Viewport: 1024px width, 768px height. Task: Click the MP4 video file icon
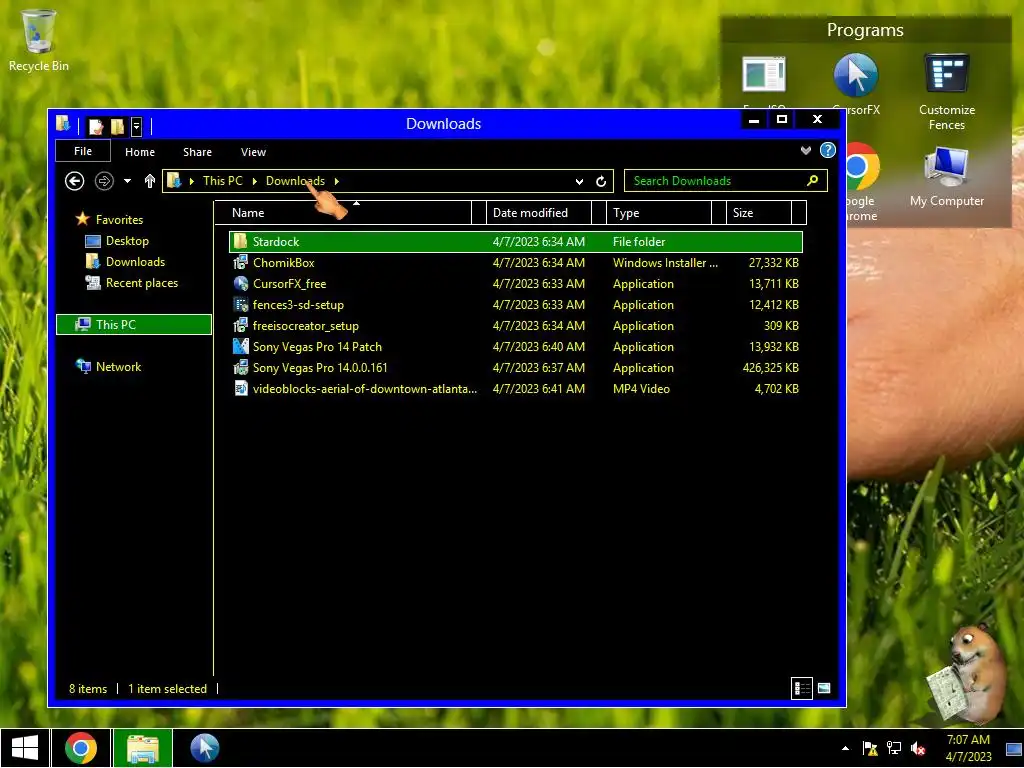point(240,388)
